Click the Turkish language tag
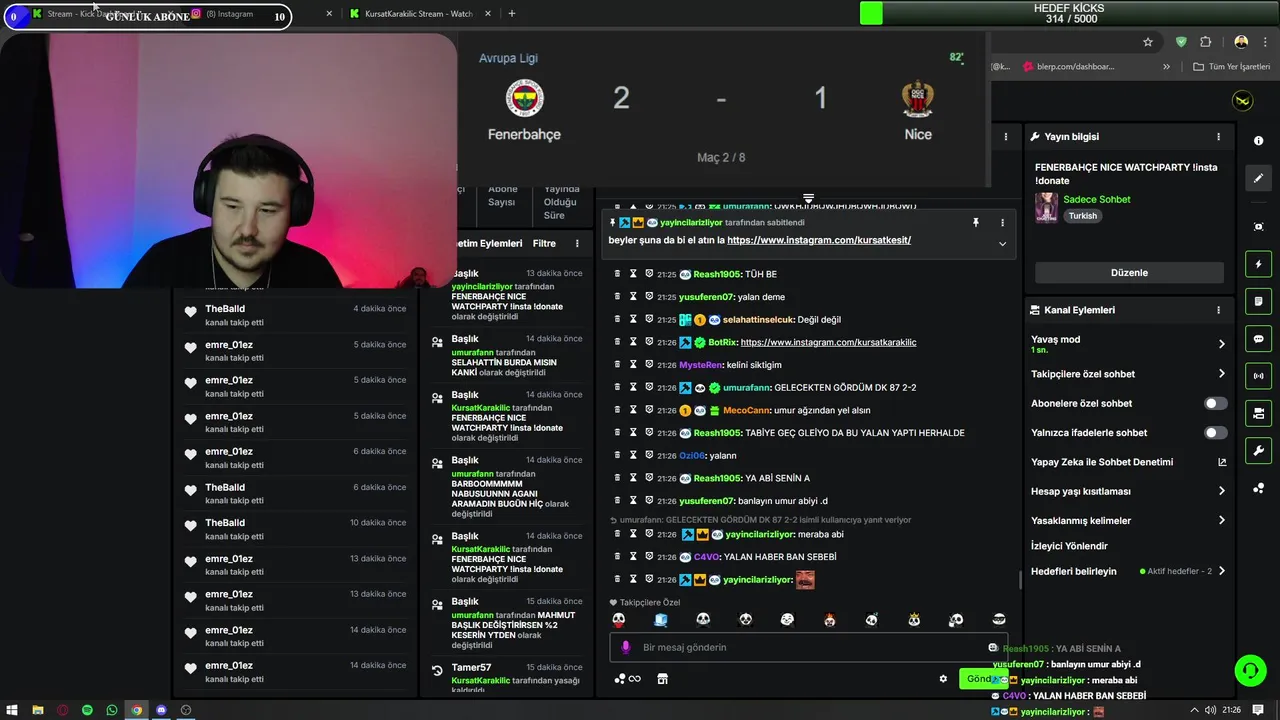Screen dimensions: 1280x720 click(1082, 216)
